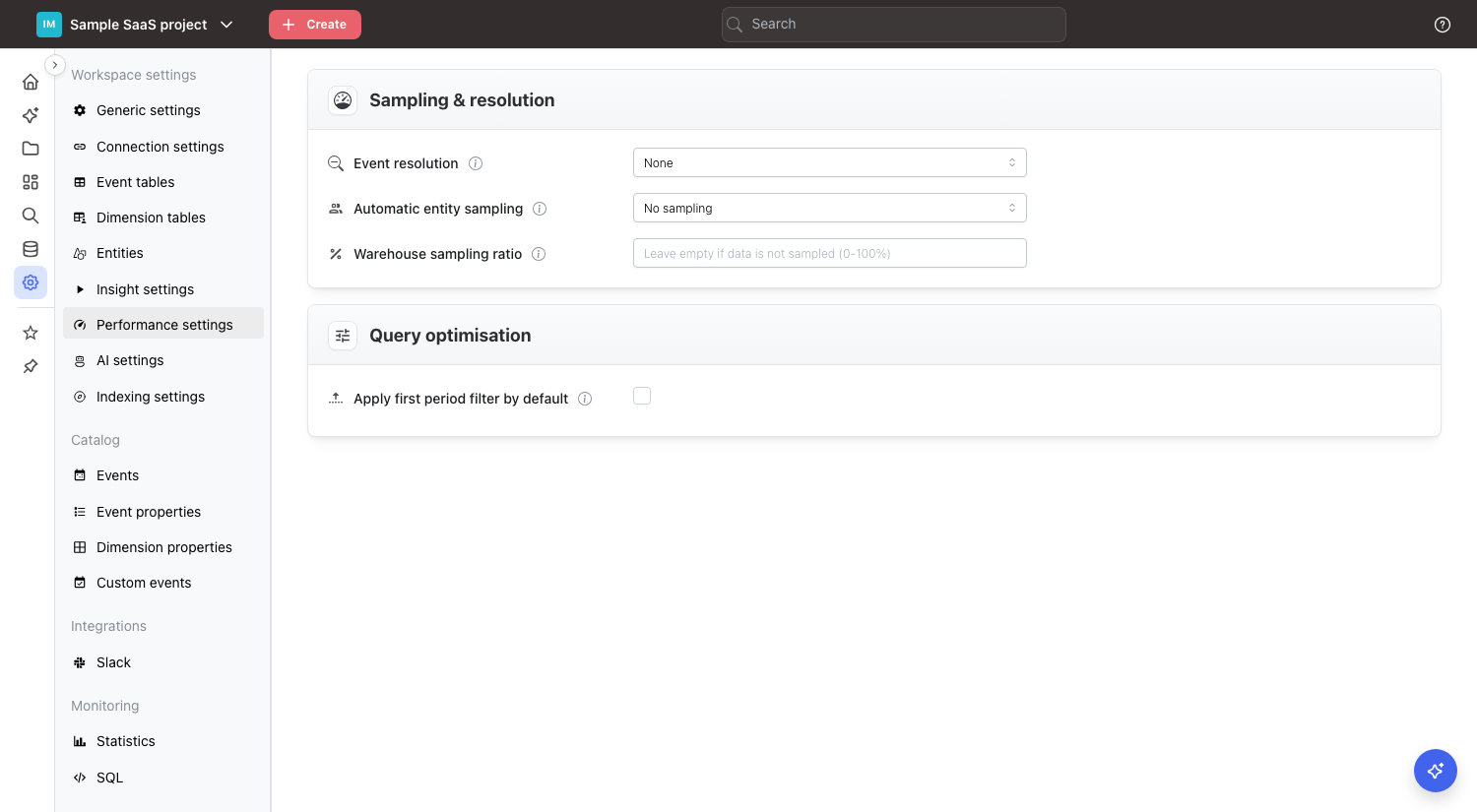Go to Connection settings
The image size is (1477, 812).
pos(160,147)
